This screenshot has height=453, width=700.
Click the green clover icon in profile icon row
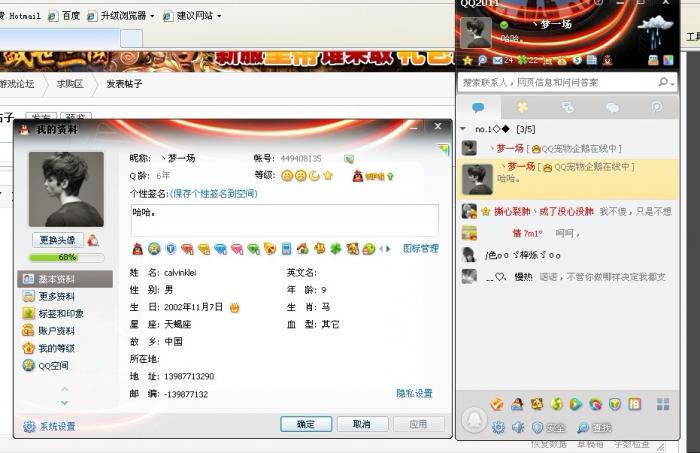click(x=335, y=249)
